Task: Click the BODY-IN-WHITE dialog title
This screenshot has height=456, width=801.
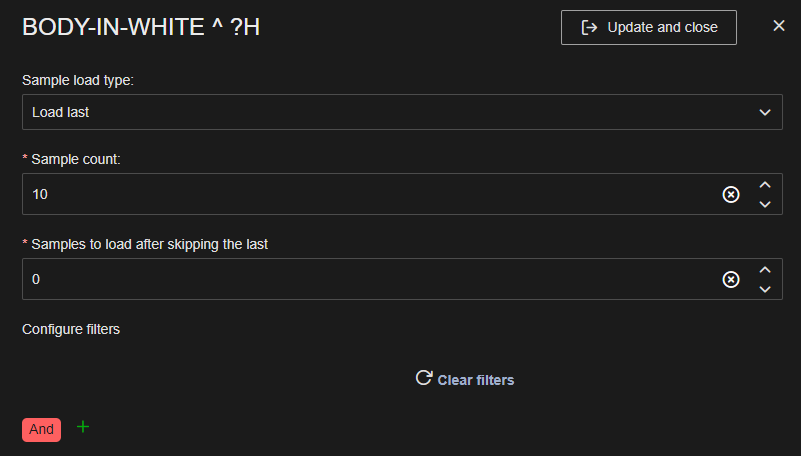Action: 141,28
